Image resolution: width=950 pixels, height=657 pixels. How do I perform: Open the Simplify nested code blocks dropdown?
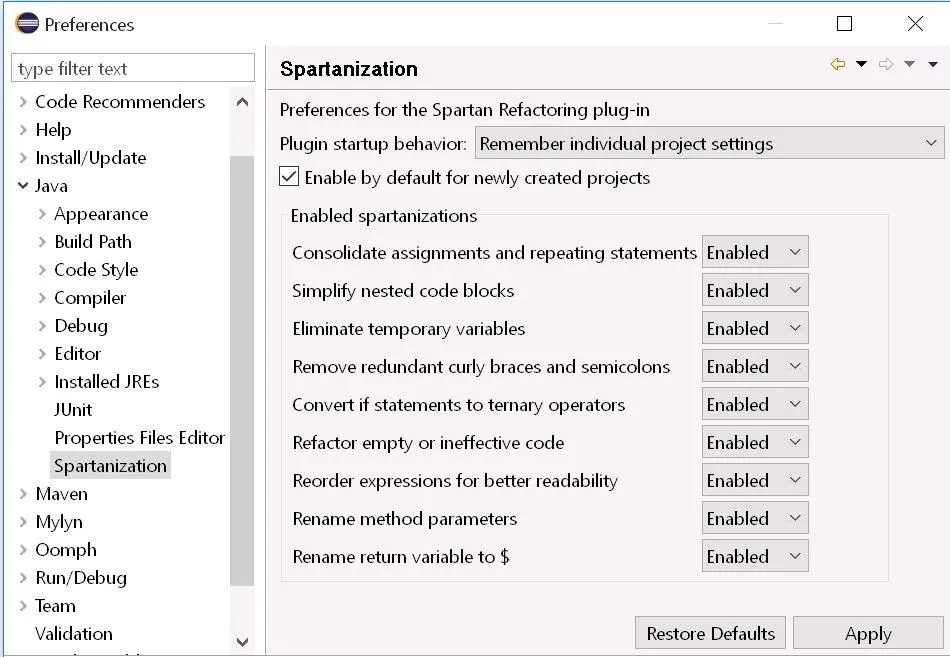755,290
